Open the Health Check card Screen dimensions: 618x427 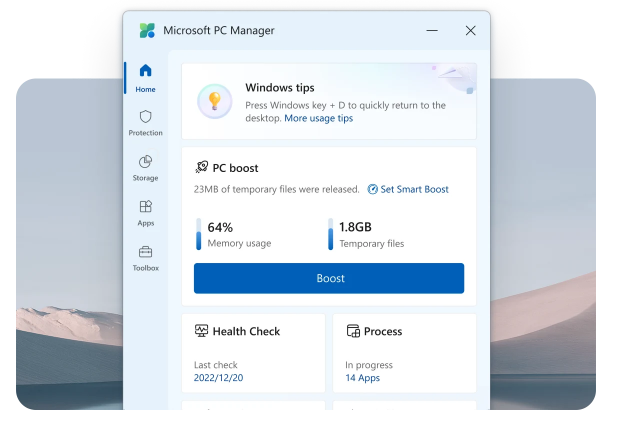(x=253, y=353)
